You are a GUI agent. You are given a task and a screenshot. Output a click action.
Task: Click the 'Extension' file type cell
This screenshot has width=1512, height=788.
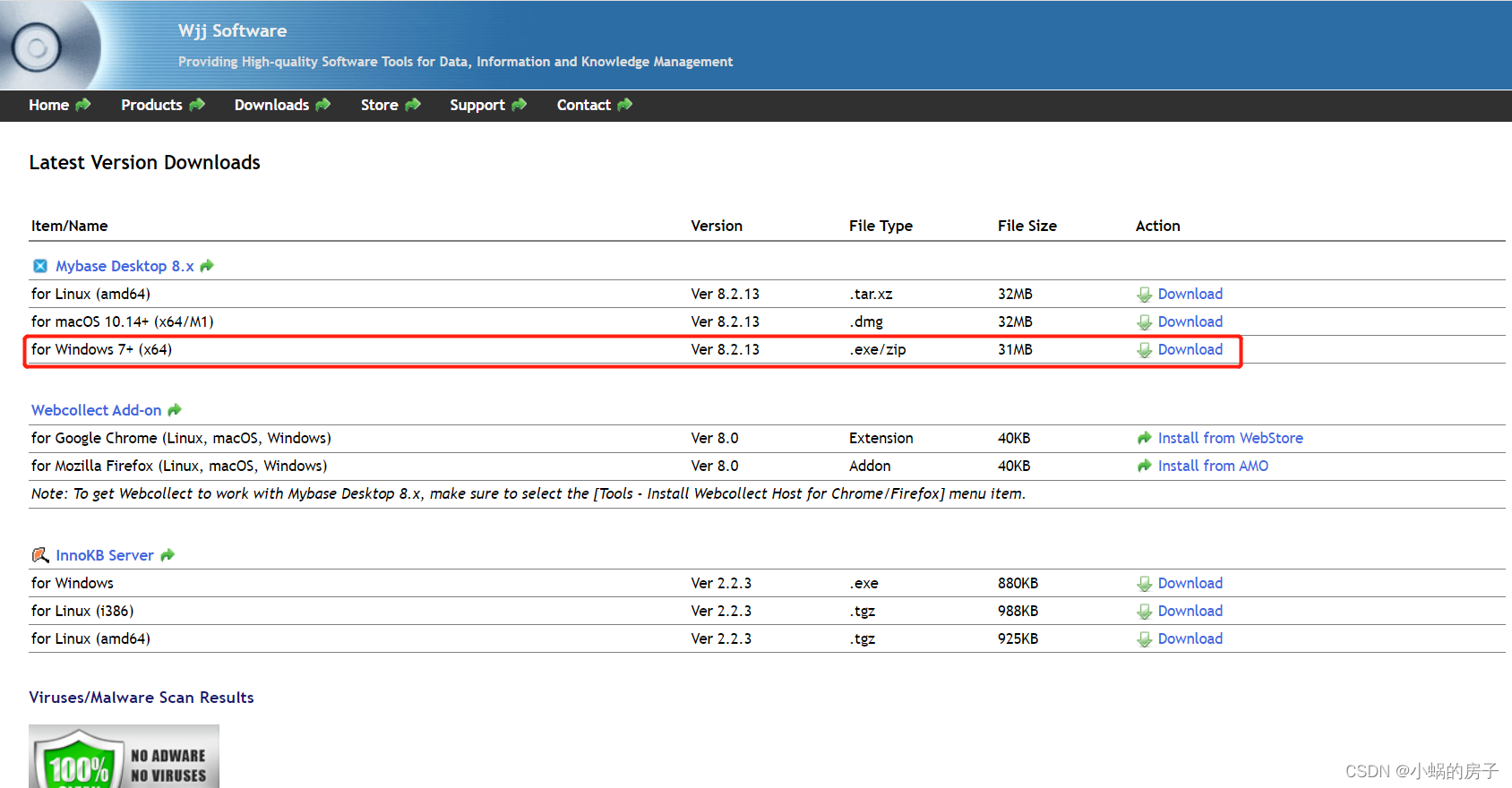(881, 438)
